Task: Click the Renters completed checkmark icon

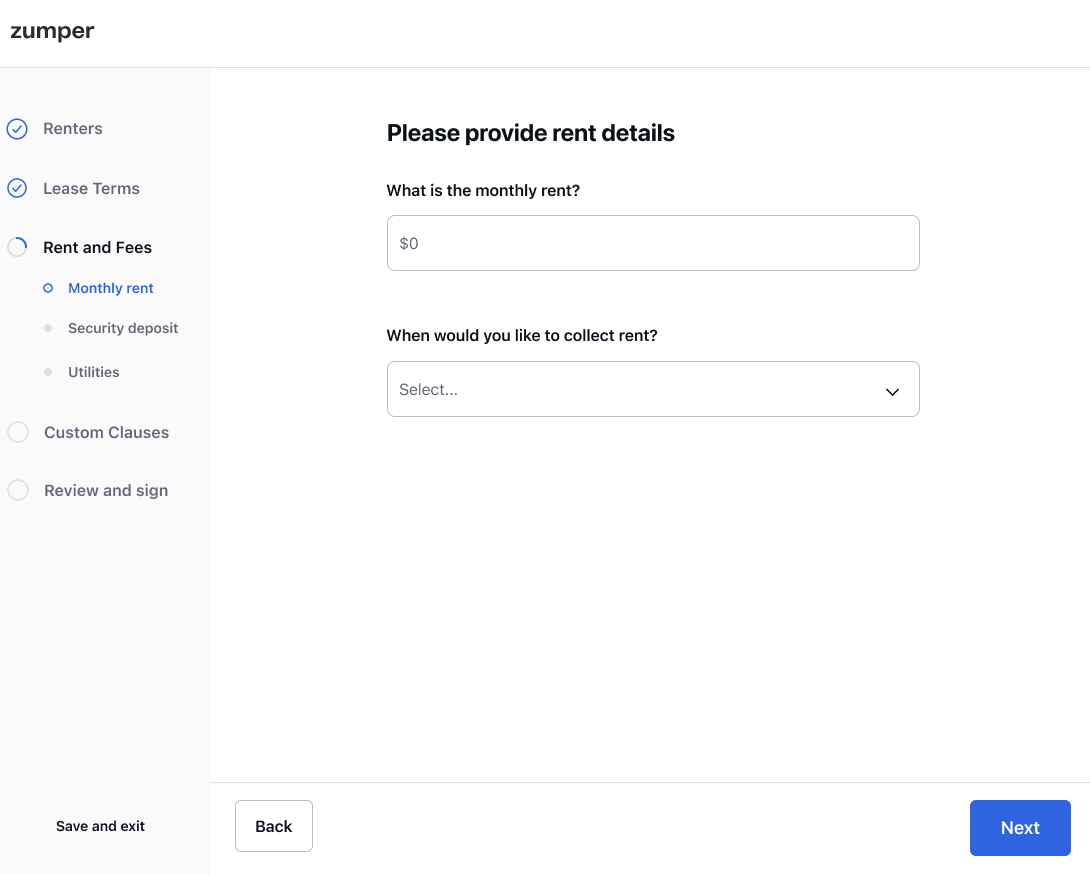Action: point(17,129)
